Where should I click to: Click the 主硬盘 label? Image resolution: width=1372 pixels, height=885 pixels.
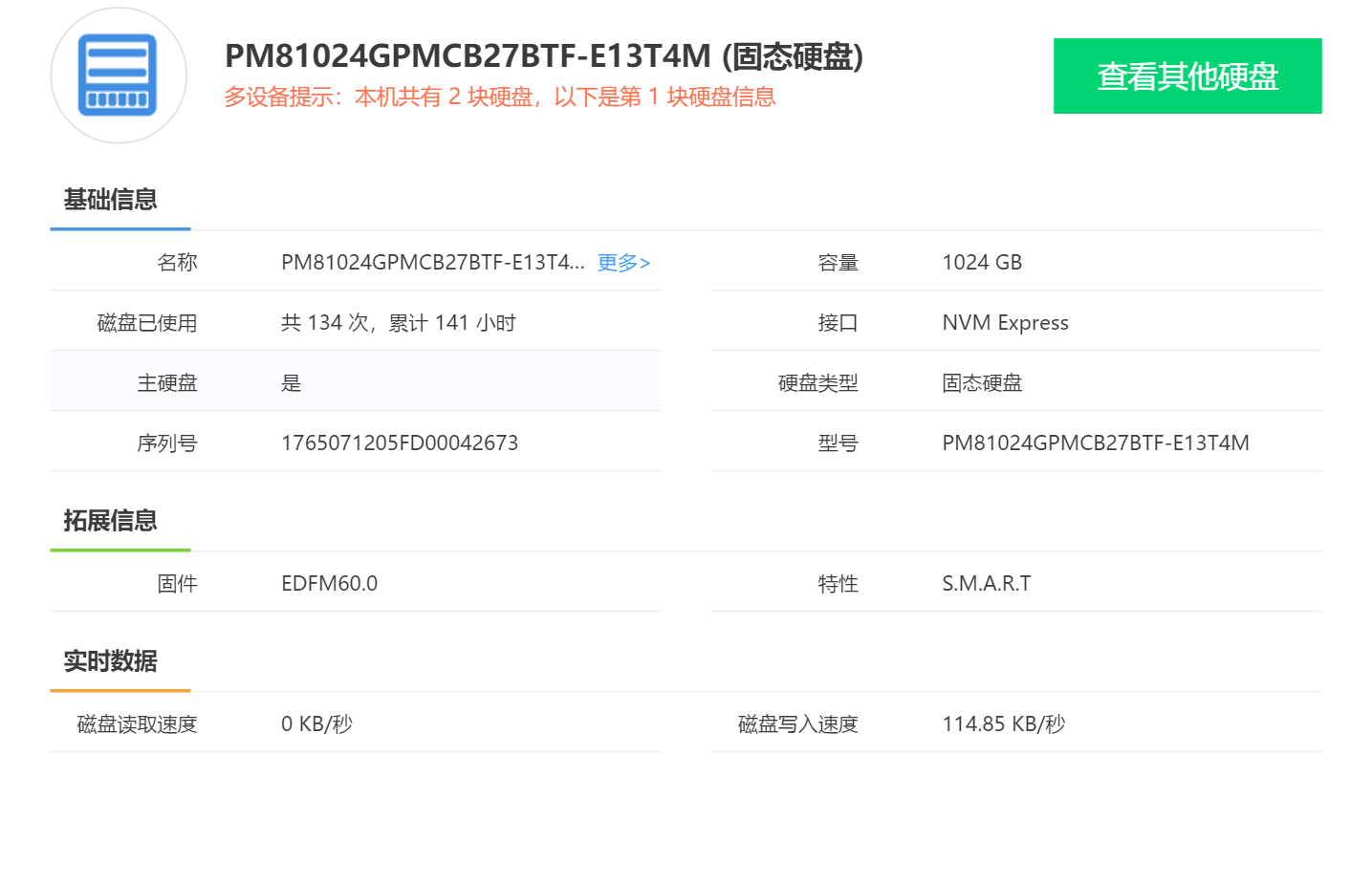(167, 383)
